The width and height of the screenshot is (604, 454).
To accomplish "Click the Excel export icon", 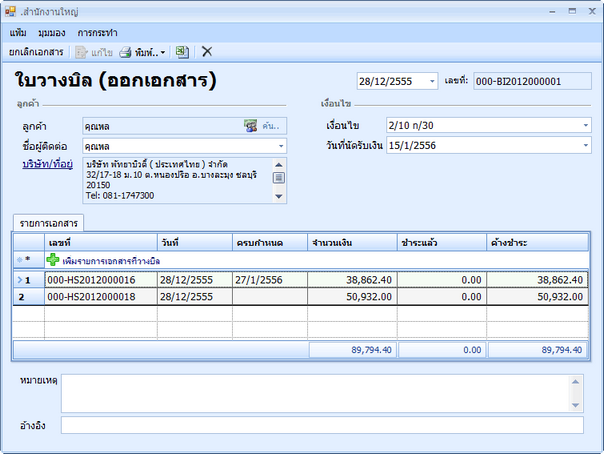I will point(182,52).
